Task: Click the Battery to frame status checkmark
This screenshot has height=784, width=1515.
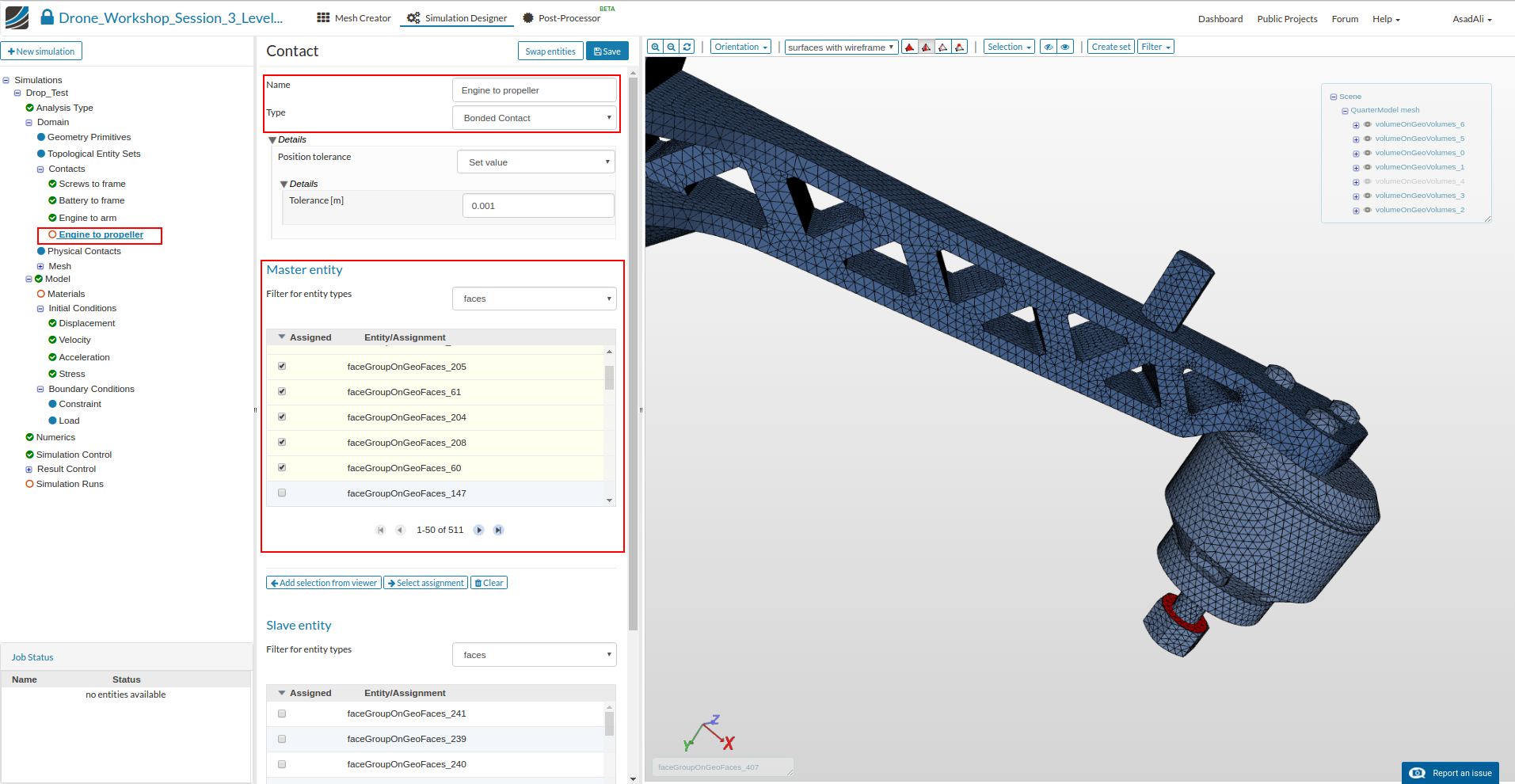Action: coord(52,200)
